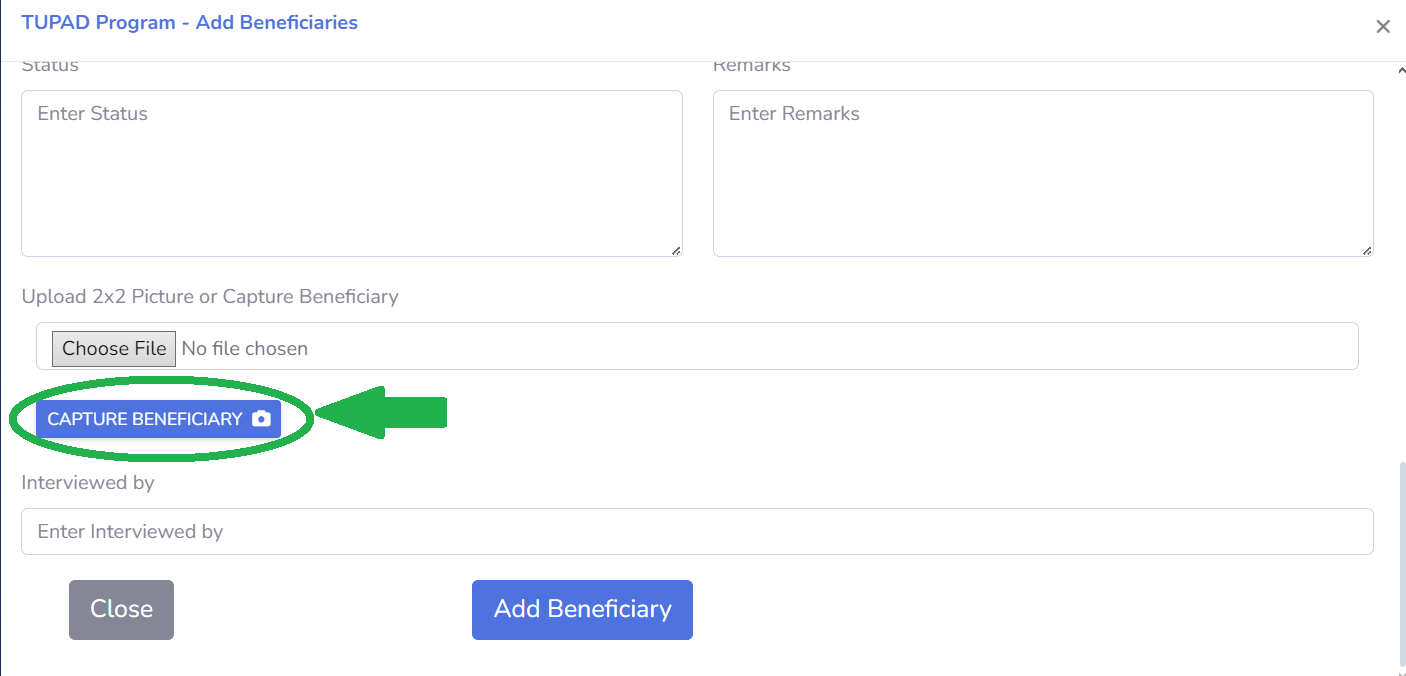Click the gray Close button
The image size is (1406, 676).
(x=121, y=610)
